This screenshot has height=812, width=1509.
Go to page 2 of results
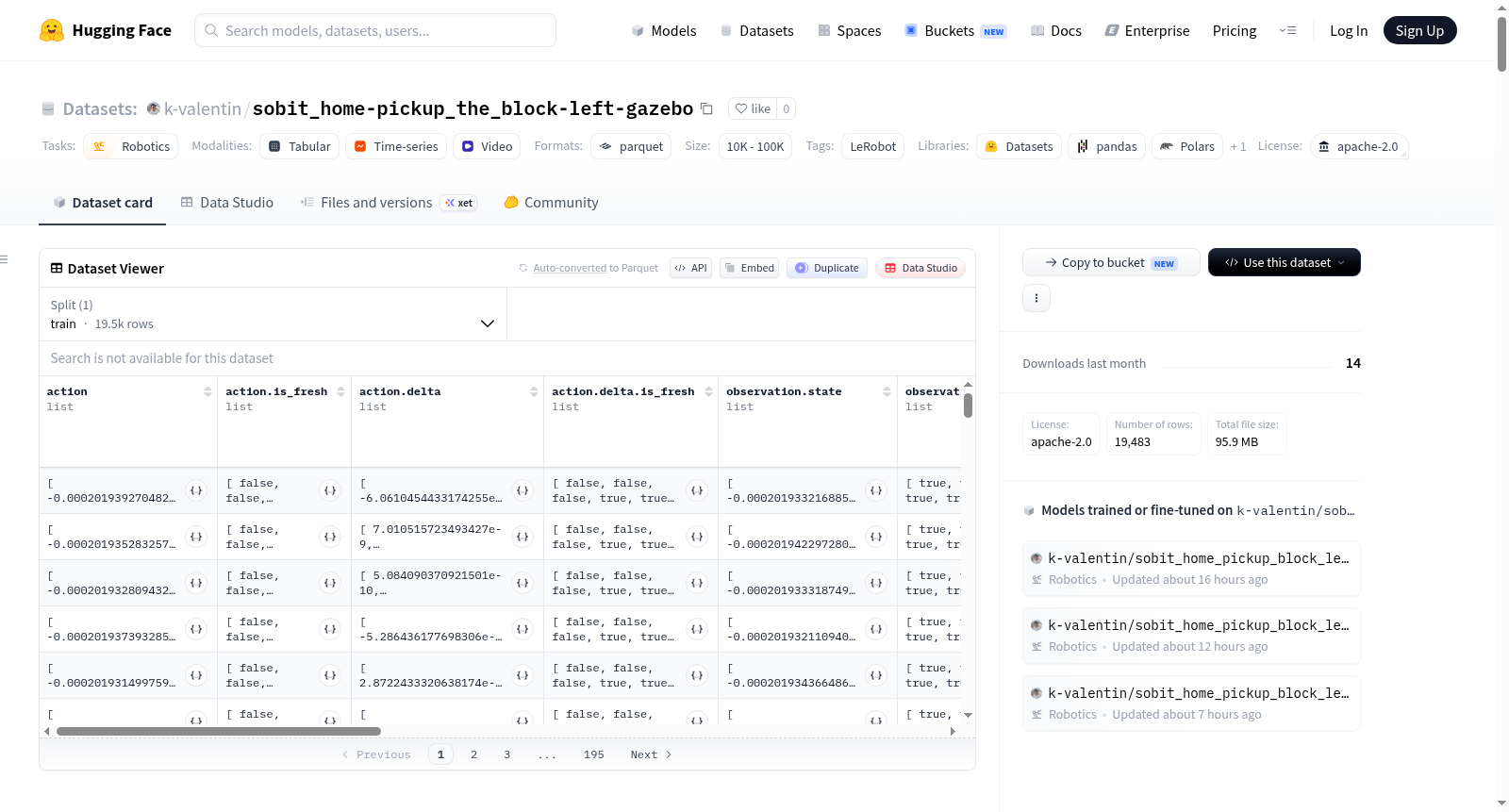click(473, 754)
